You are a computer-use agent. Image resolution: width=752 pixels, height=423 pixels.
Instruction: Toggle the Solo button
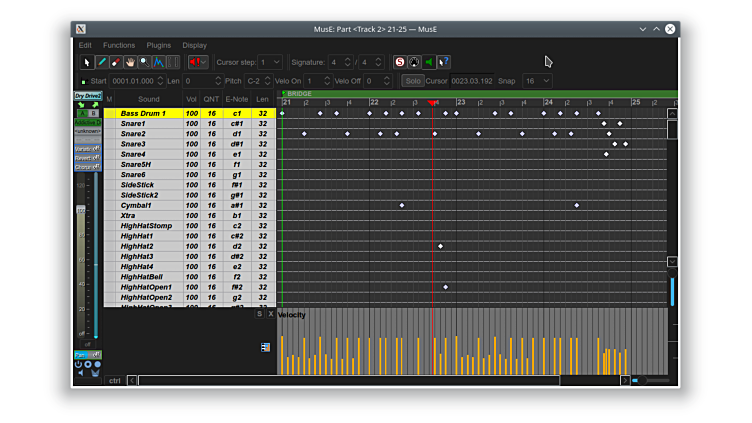[x=412, y=81]
